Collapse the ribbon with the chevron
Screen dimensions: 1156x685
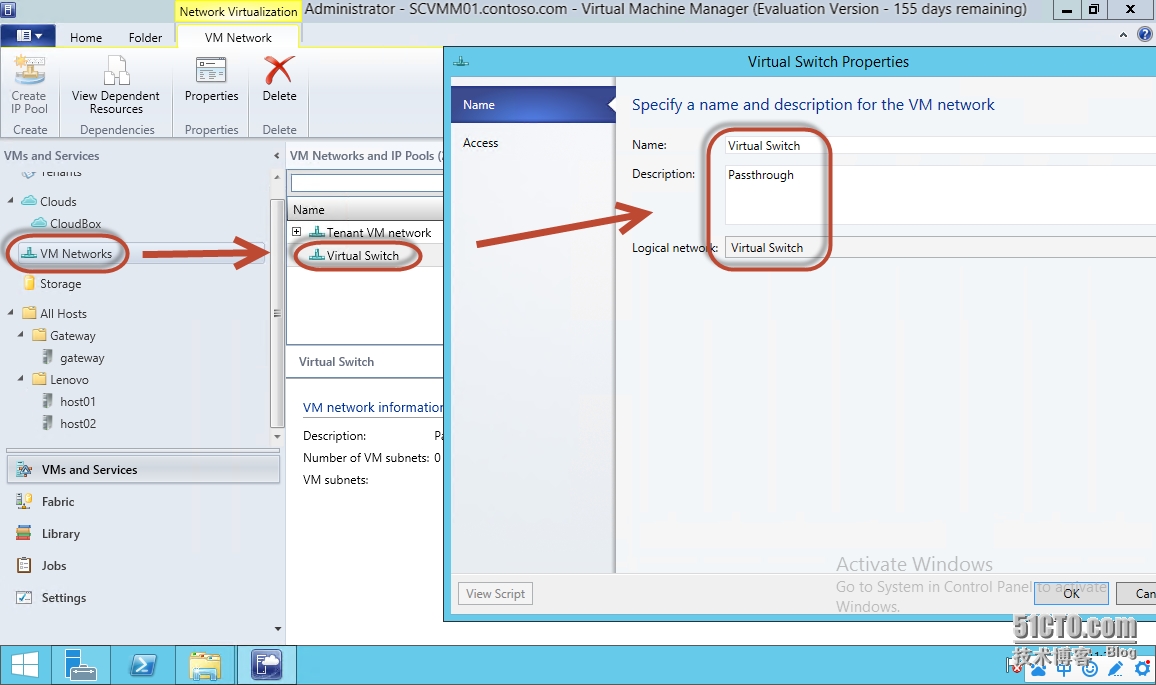click(x=1123, y=35)
